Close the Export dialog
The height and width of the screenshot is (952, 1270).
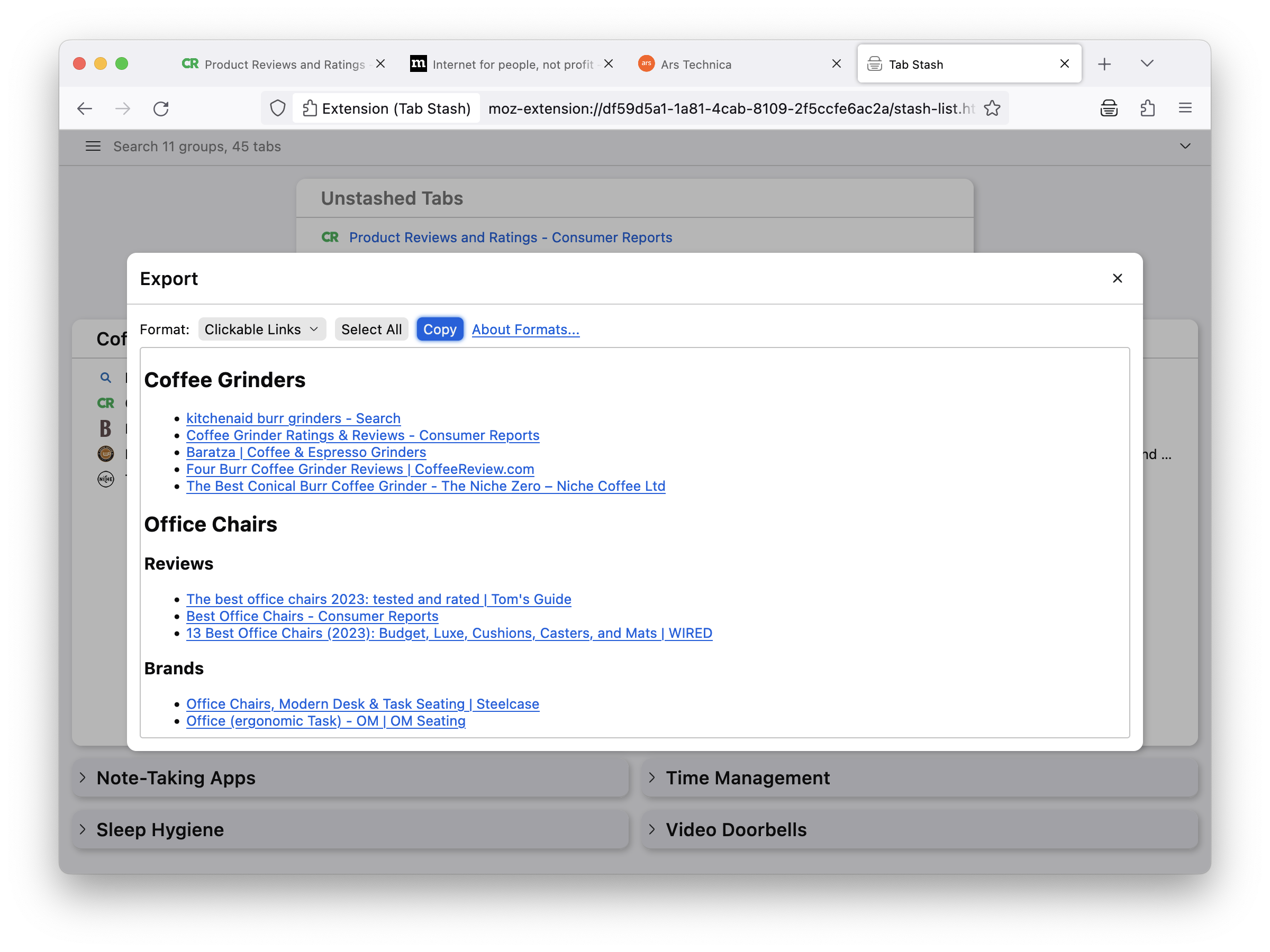pyautogui.click(x=1117, y=278)
